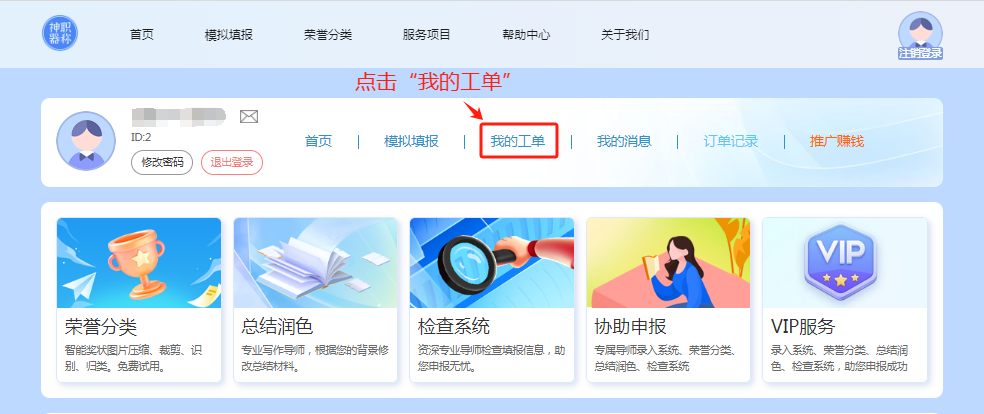This screenshot has width=984, height=414.
Task: Click the red 退出登录 button
Action: coord(232,162)
